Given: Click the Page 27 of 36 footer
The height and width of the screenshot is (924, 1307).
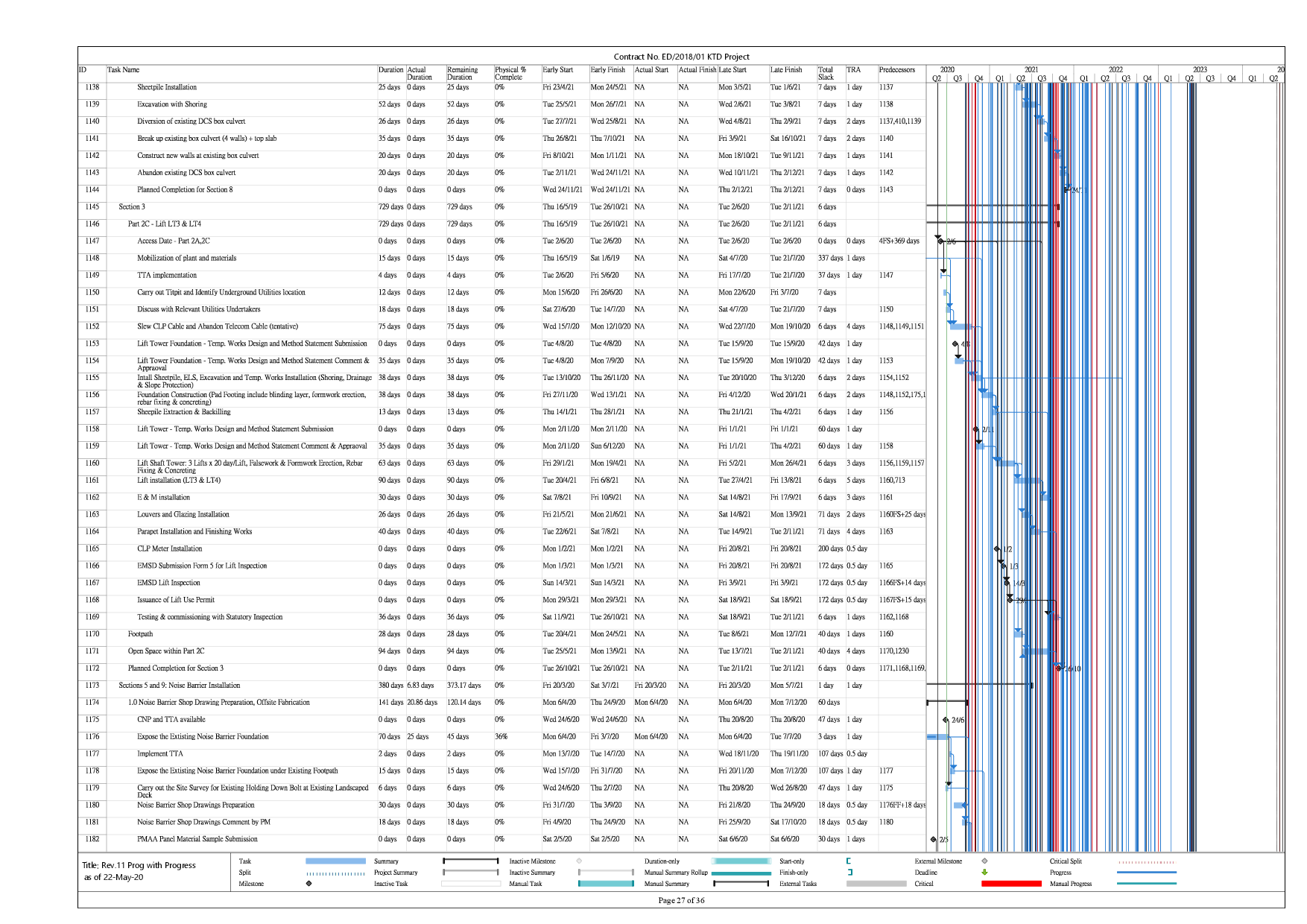Looking at the screenshot, I should [681, 900].
